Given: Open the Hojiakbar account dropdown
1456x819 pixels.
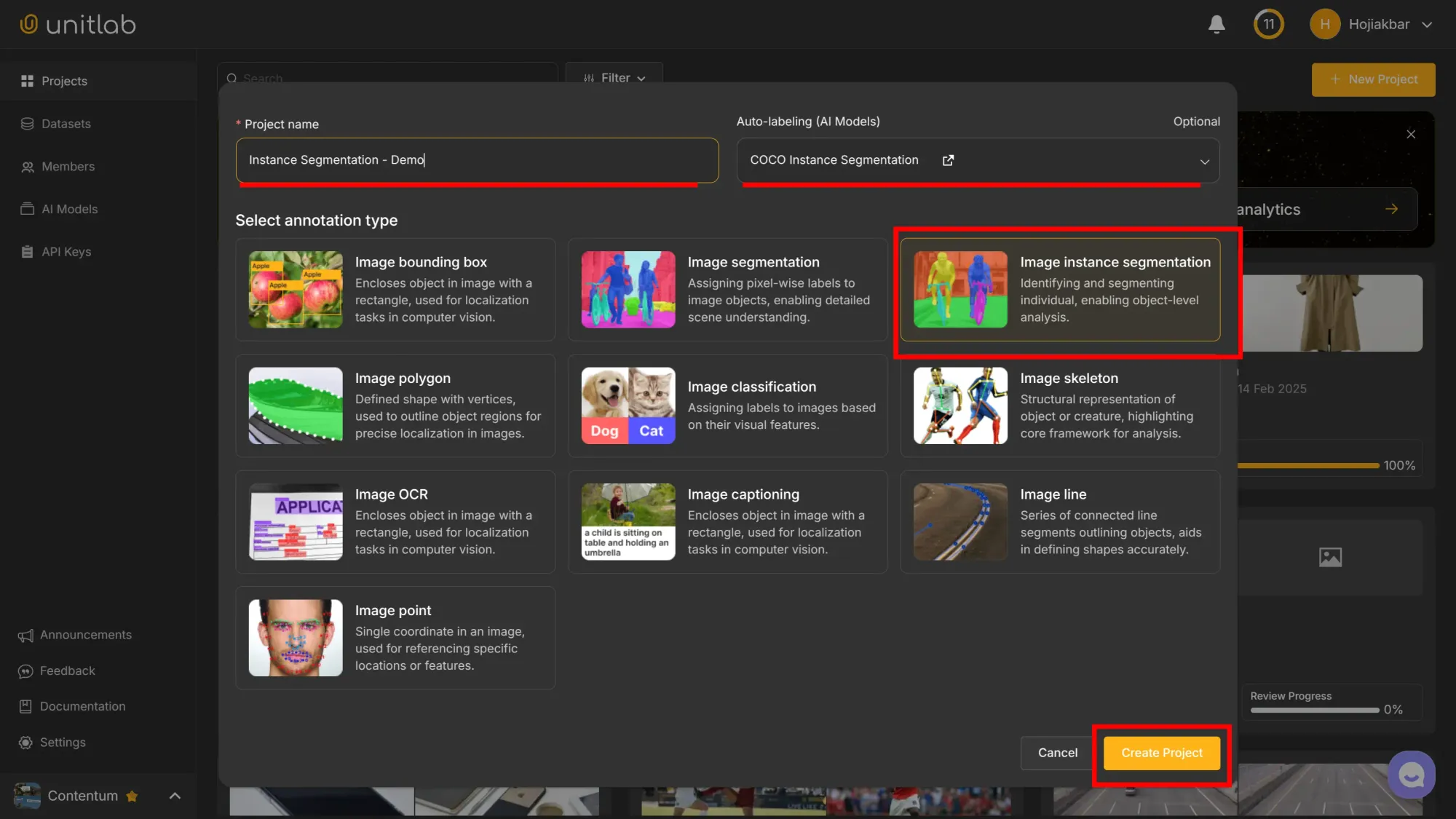Looking at the screenshot, I should click(x=1372, y=24).
